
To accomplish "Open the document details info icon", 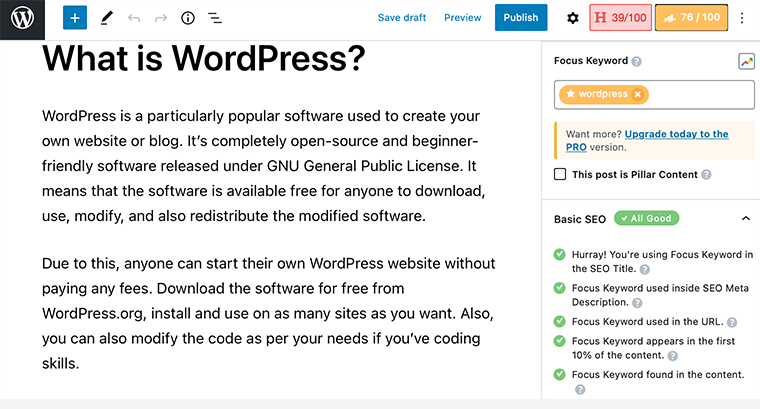I will (x=188, y=18).
